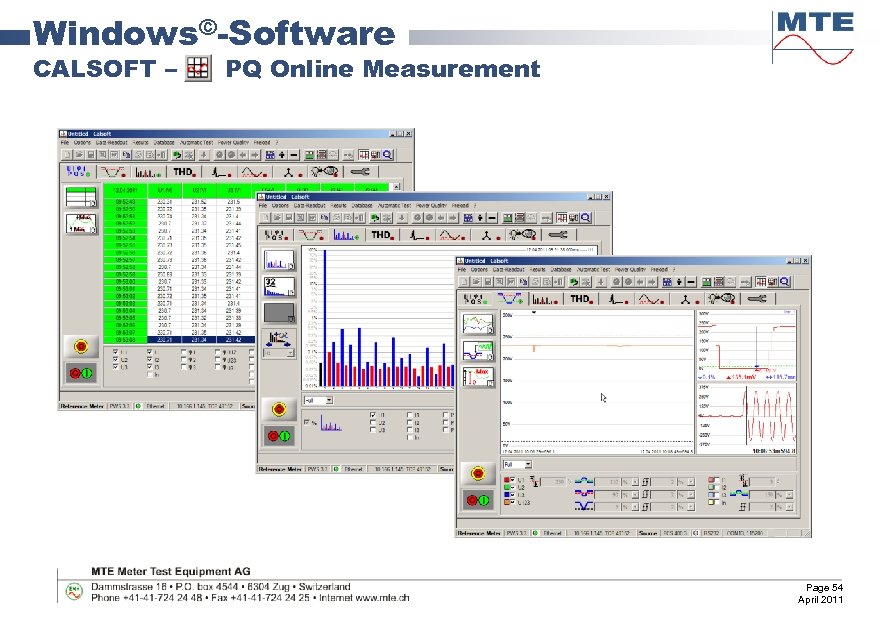The image size is (891, 630).
Task: Open the THD tab in the front window
Action: click(x=581, y=299)
